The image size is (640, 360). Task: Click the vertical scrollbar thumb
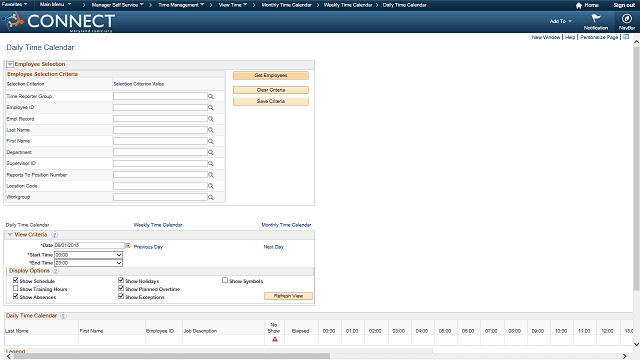tap(636, 169)
